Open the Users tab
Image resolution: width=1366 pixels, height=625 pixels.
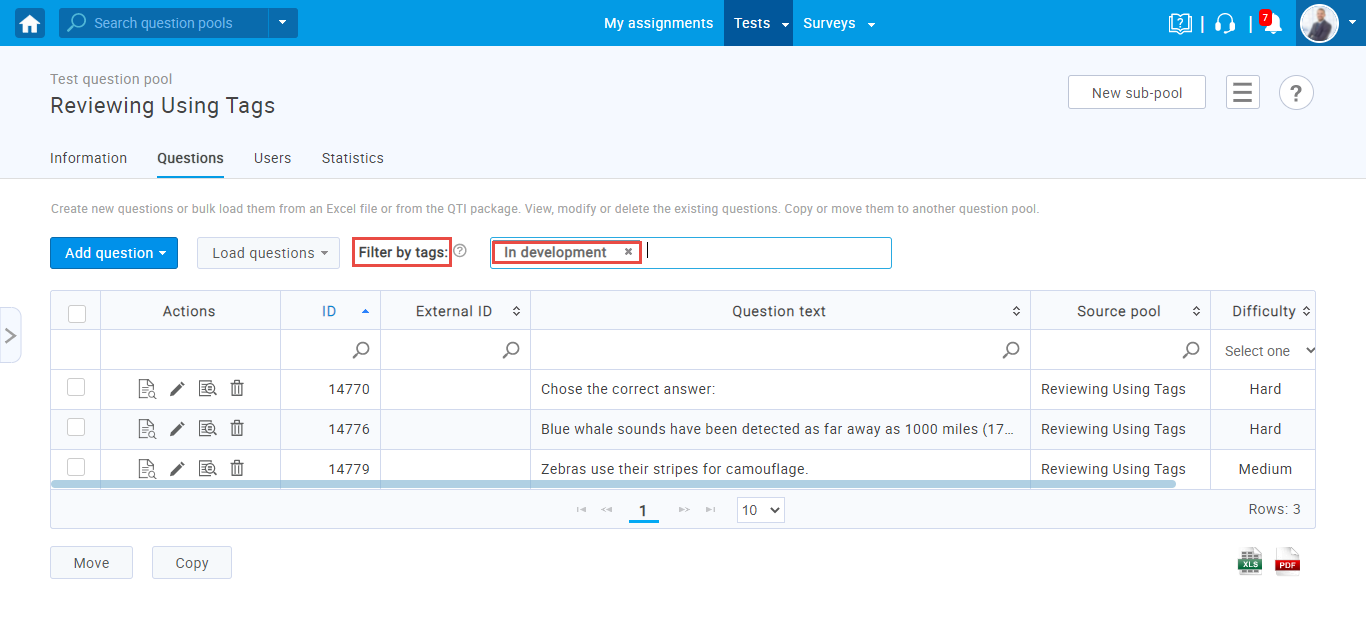point(272,158)
